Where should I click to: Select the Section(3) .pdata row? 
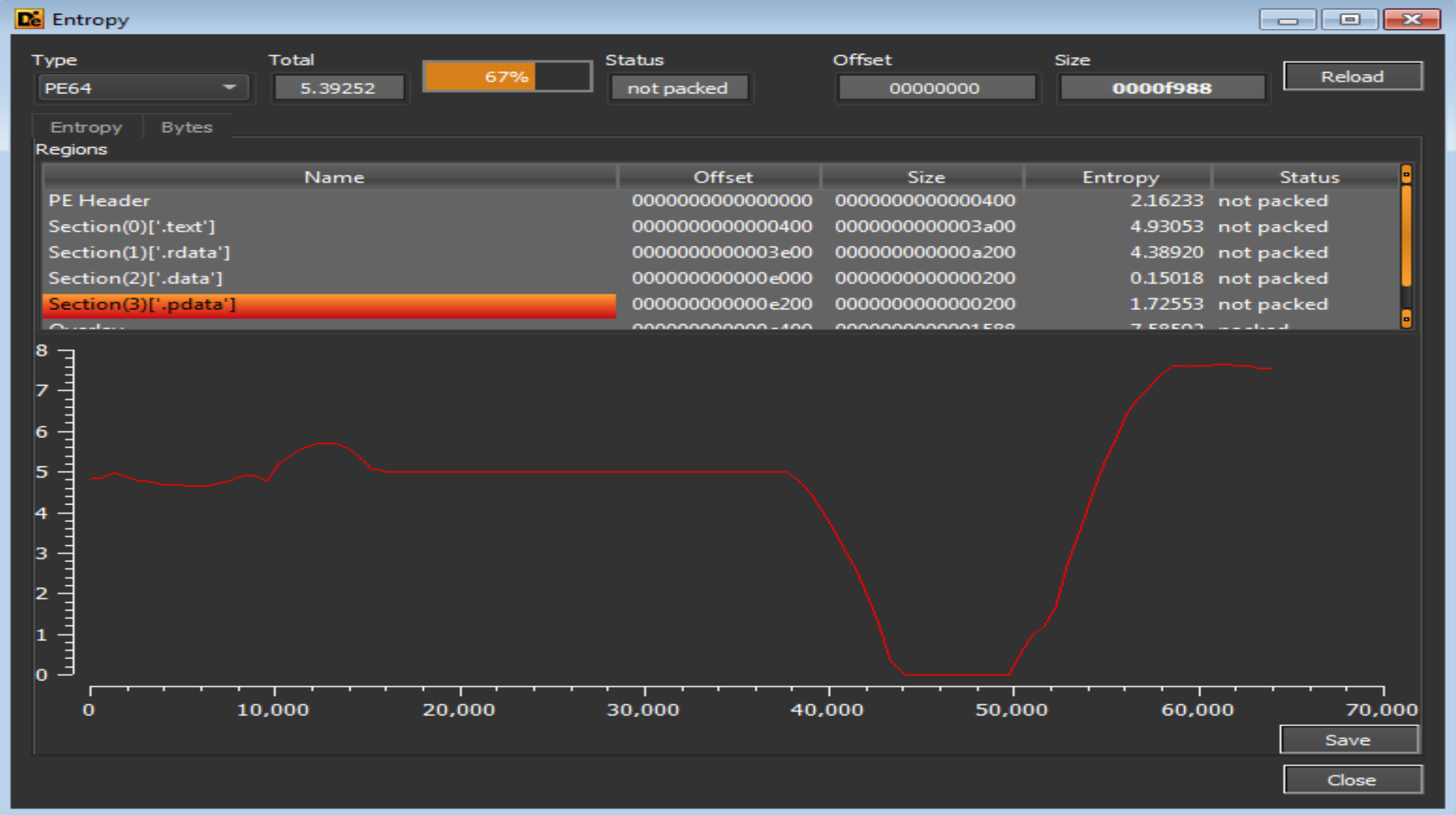pyautogui.click(x=329, y=305)
